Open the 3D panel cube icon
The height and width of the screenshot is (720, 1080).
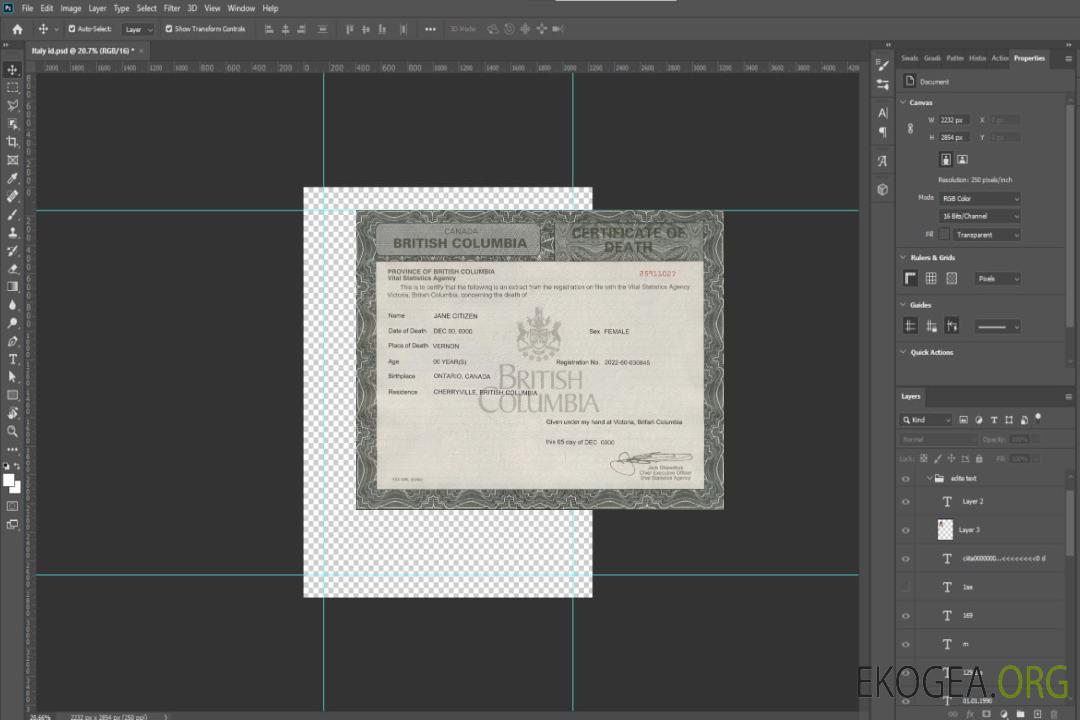pos(883,189)
